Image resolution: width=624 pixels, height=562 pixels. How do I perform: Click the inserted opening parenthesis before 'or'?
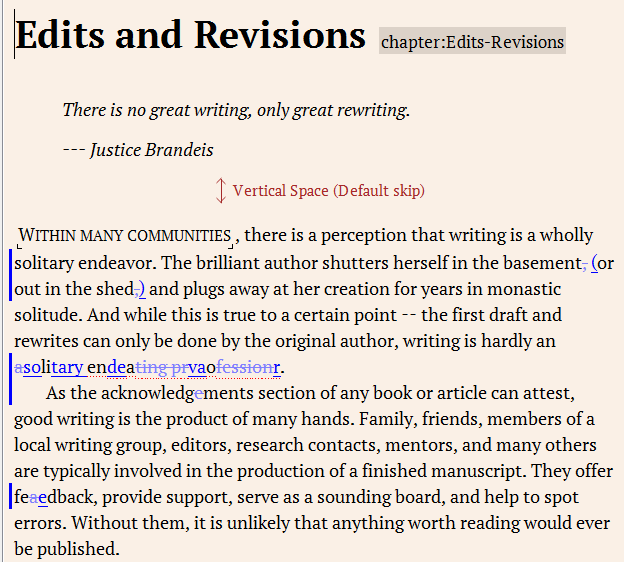(594, 263)
